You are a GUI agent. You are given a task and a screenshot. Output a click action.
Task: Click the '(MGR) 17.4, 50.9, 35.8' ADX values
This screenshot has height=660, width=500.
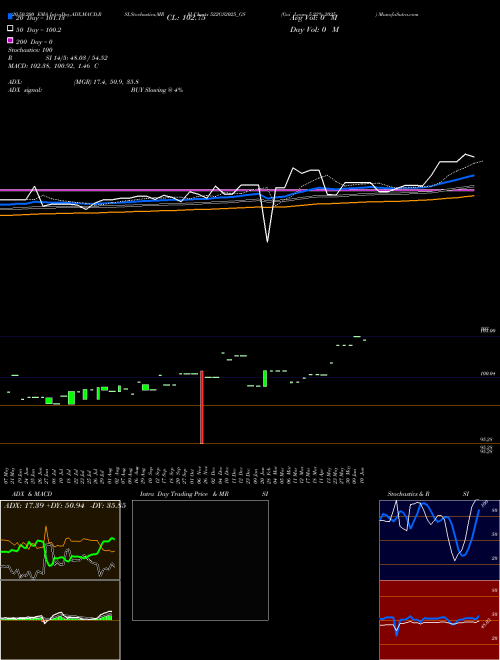click(x=106, y=82)
